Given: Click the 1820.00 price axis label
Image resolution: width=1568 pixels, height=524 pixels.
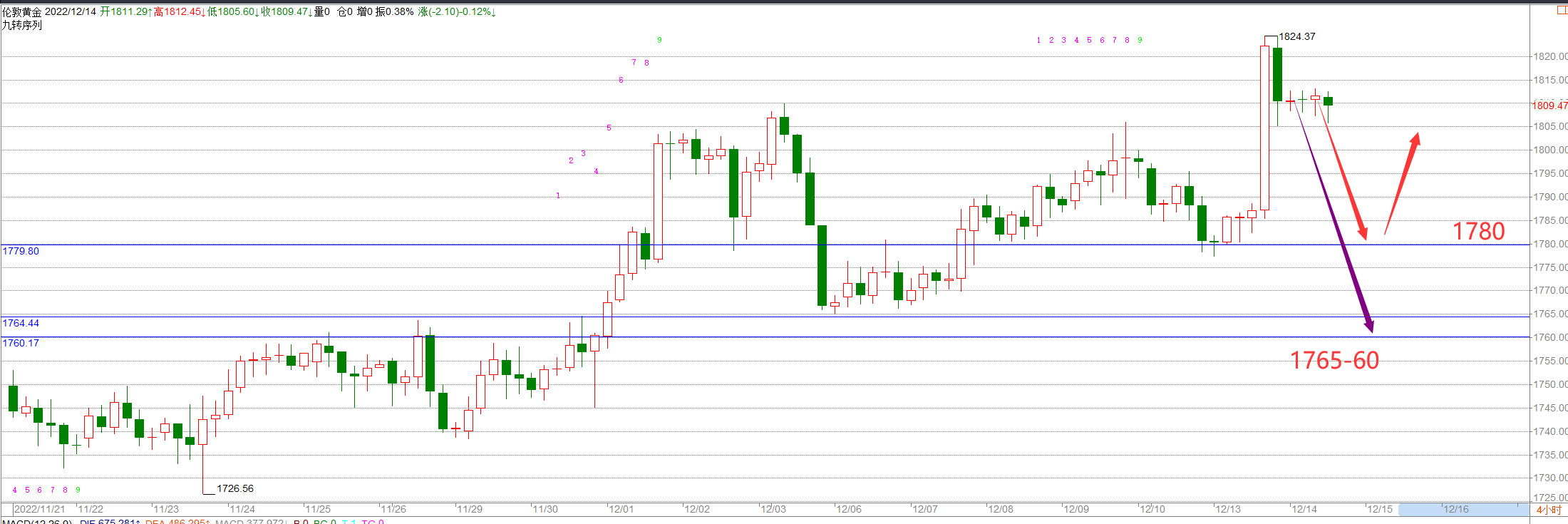Looking at the screenshot, I should pyautogui.click(x=1550, y=56).
